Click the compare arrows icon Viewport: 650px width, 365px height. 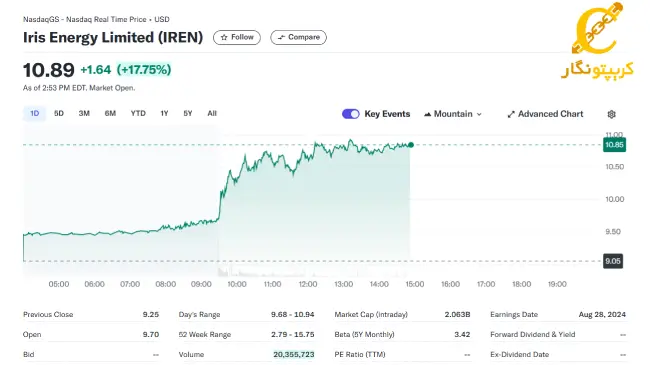pyautogui.click(x=281, y=37)
